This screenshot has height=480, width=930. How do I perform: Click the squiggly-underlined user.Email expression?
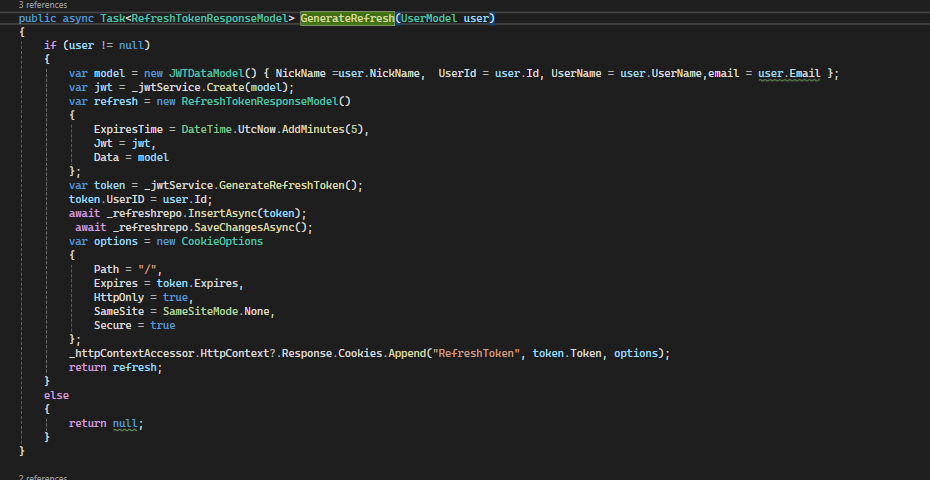[x=789, y=74]
